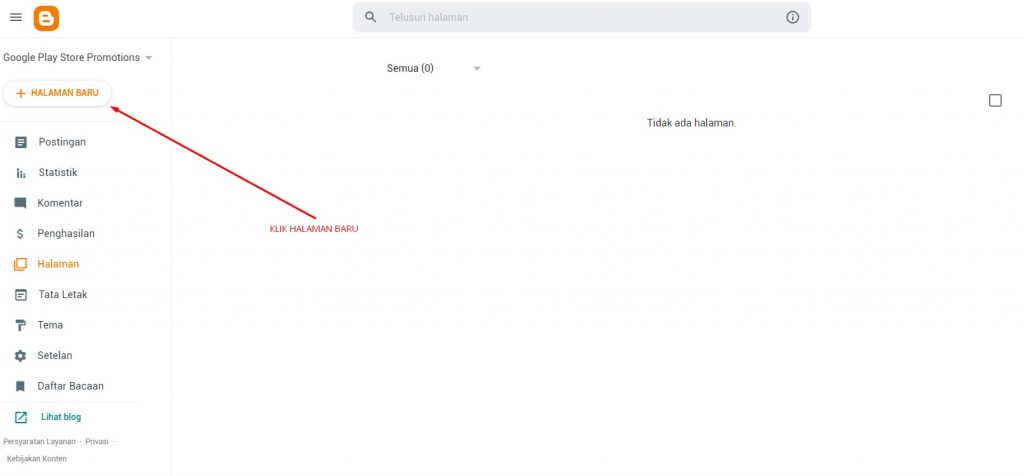Select Daftar Bacaan in the sidebar

70,386
